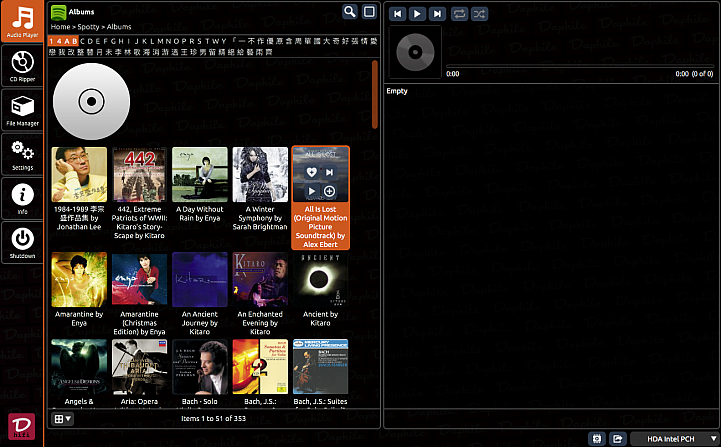
Task: Open the Info page
Action: click(22, 198)
